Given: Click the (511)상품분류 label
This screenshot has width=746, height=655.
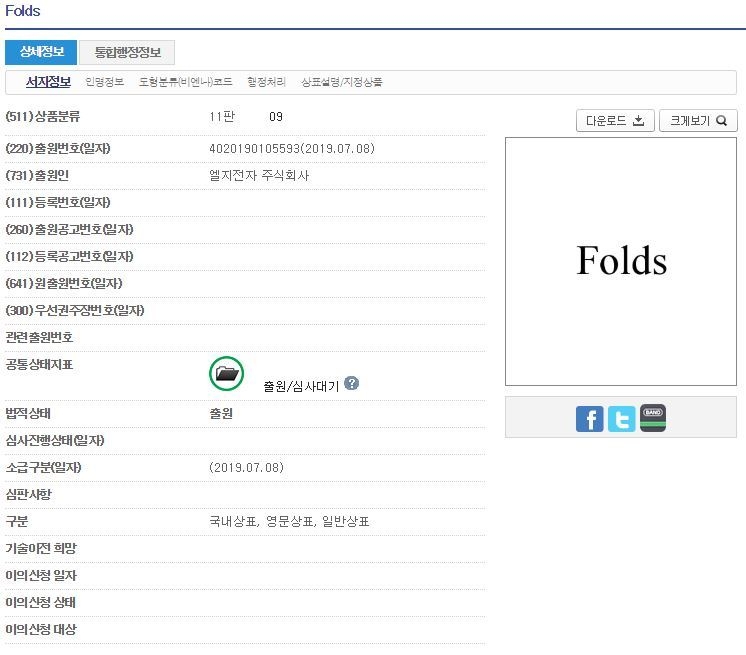Looking at the screenshot, I should coord(43,117).
